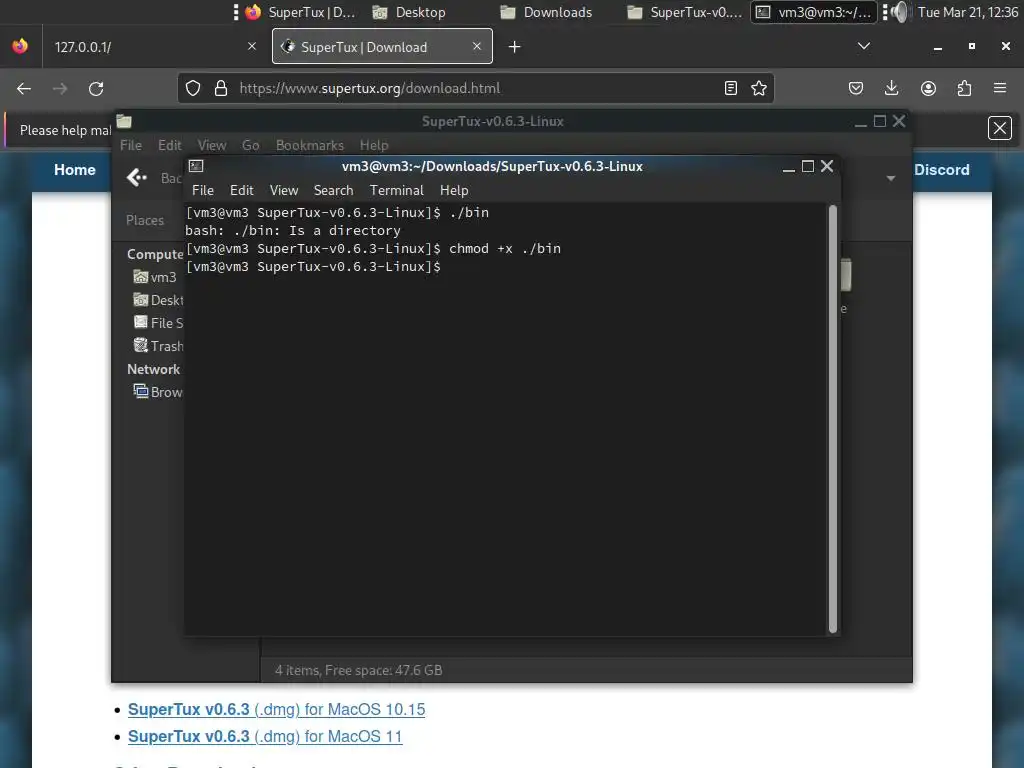
Task: Click the Firefox forward arrow button
Action: click(59, 88)
